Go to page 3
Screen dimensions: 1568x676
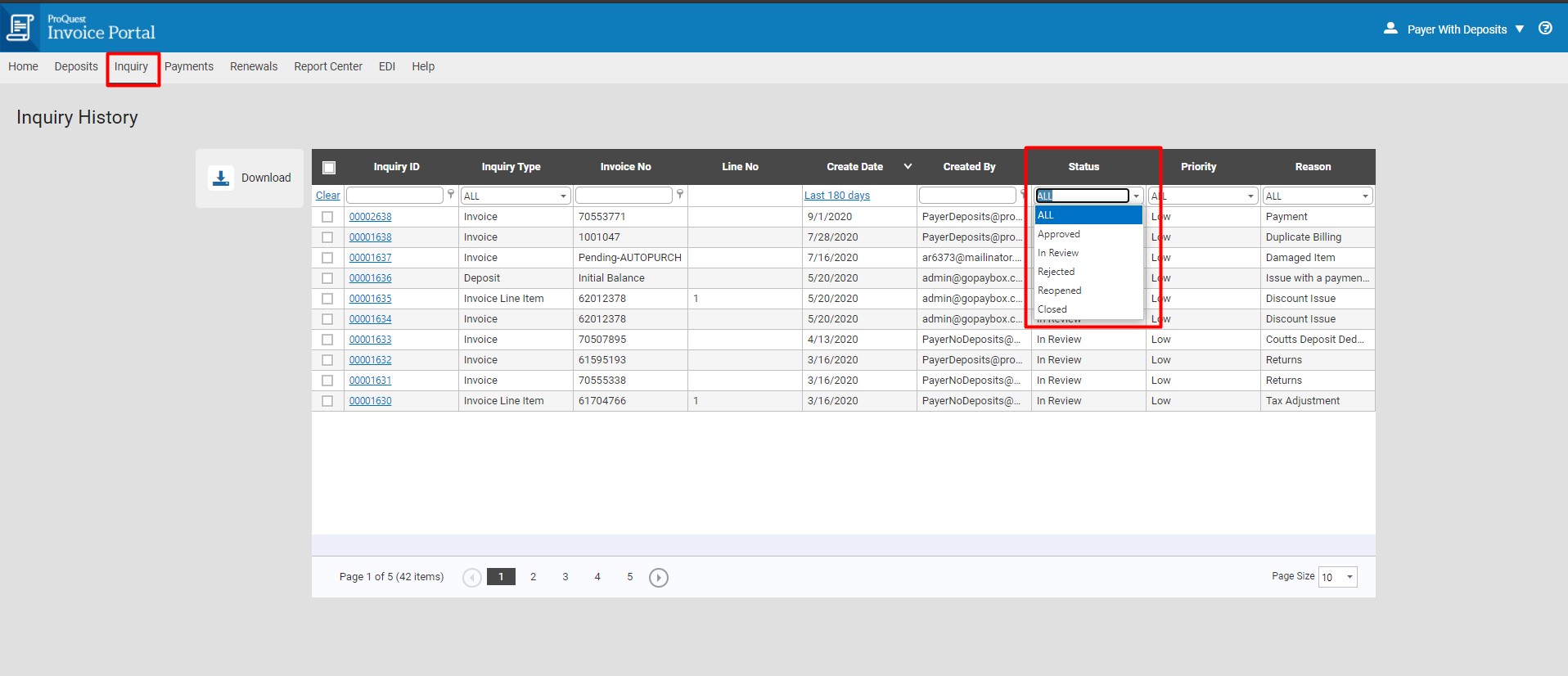pyautogui.click(x=565, y=577)
